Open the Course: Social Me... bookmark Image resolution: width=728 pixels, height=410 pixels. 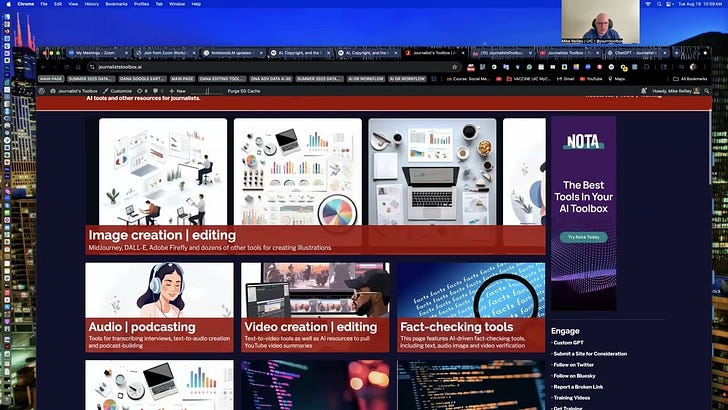coord(468,79)
